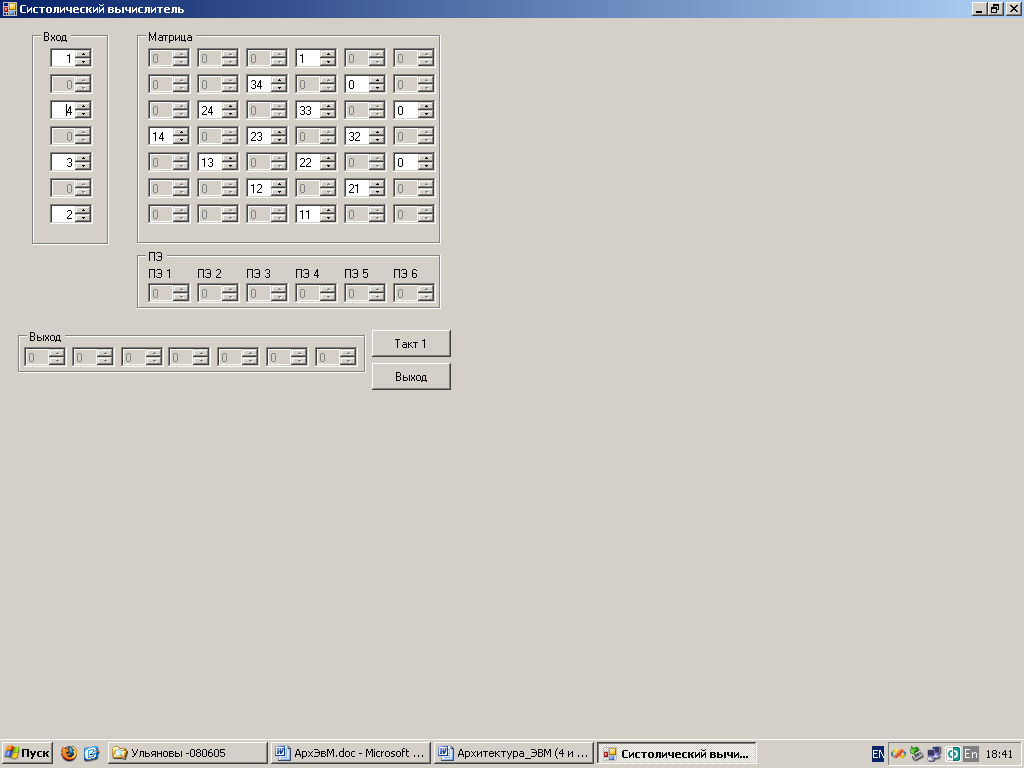
Task: Click the ПЭ 4 column label
Action: coord(307,274)
